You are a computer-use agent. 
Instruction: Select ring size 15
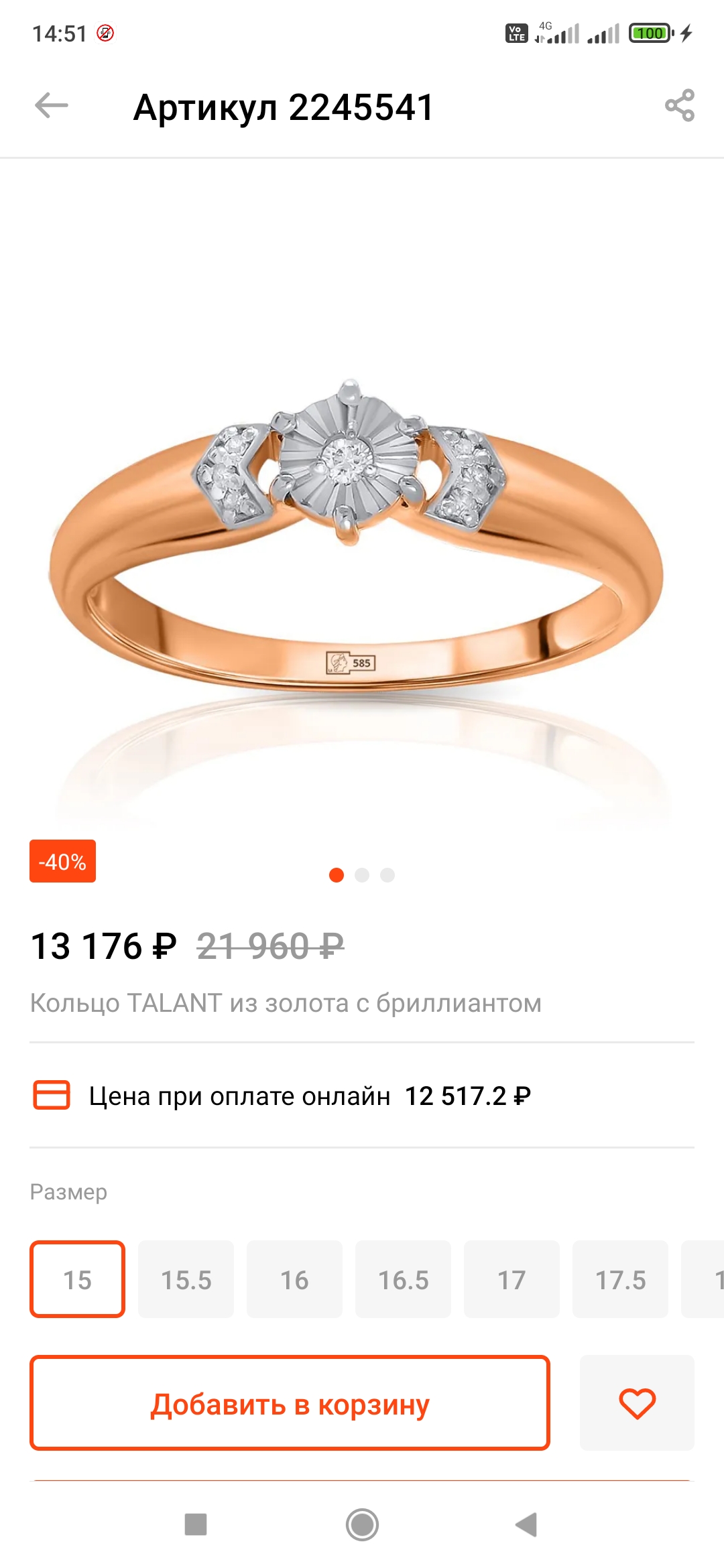[77, 1279]
